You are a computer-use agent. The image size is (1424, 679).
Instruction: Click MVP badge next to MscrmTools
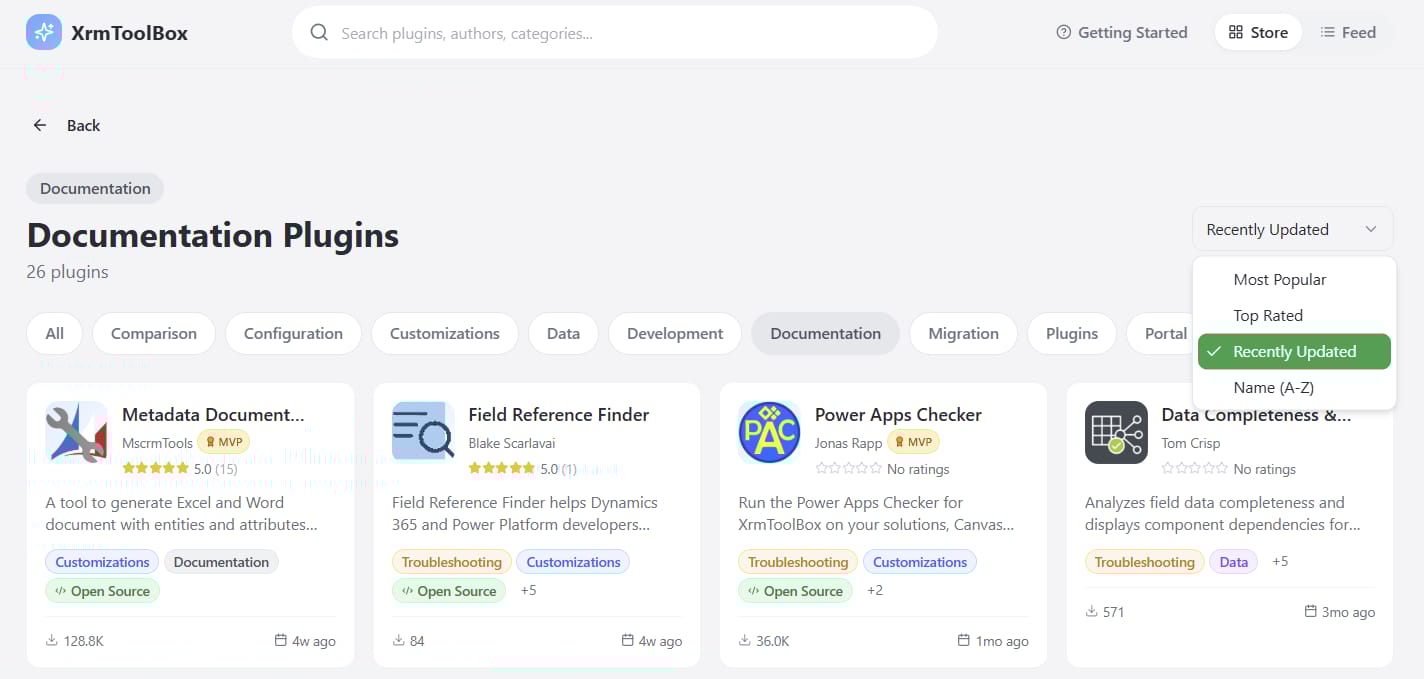223,442
